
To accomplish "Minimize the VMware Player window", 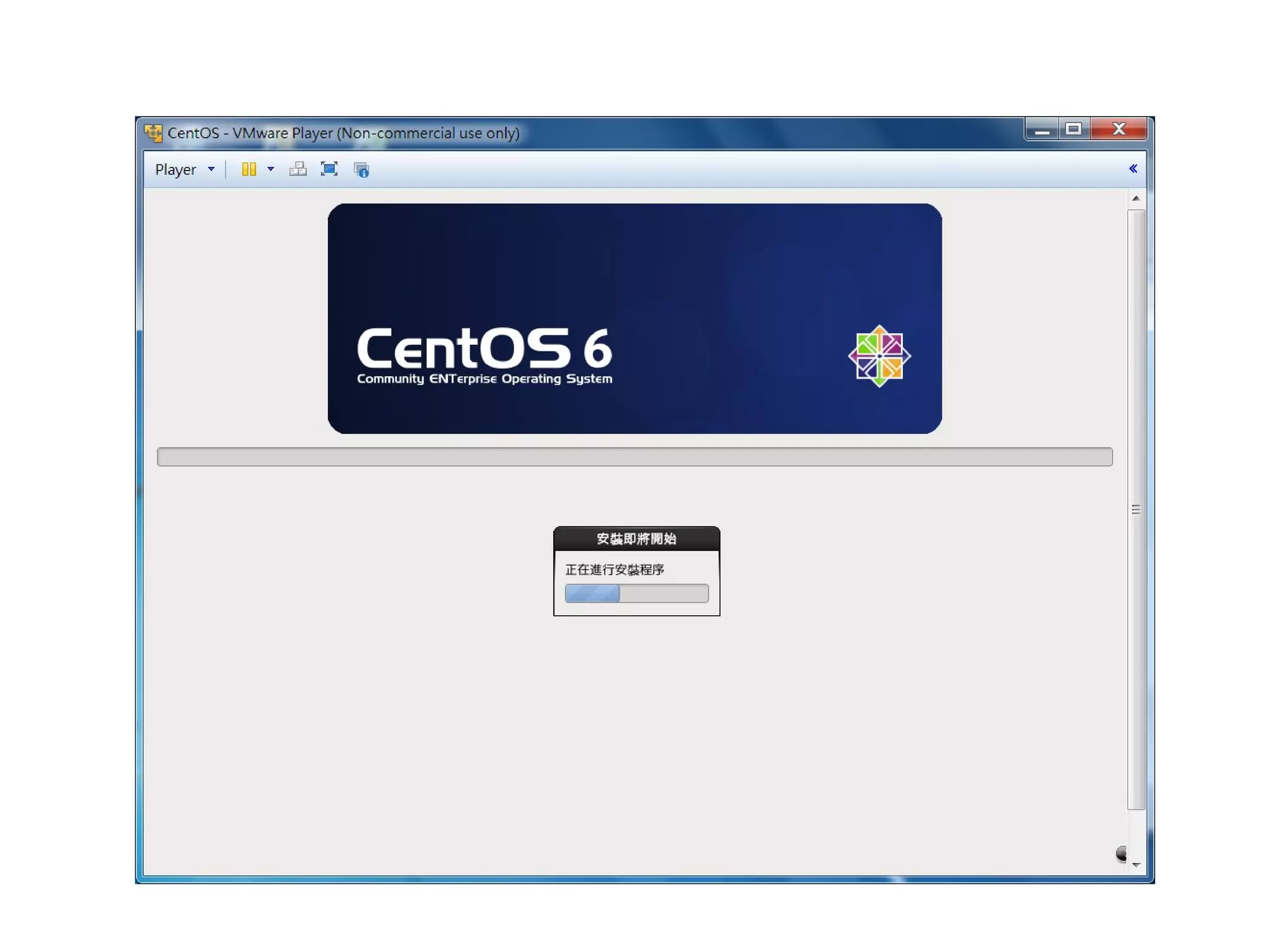I will pyautogui.click(x=1041, y=129).
